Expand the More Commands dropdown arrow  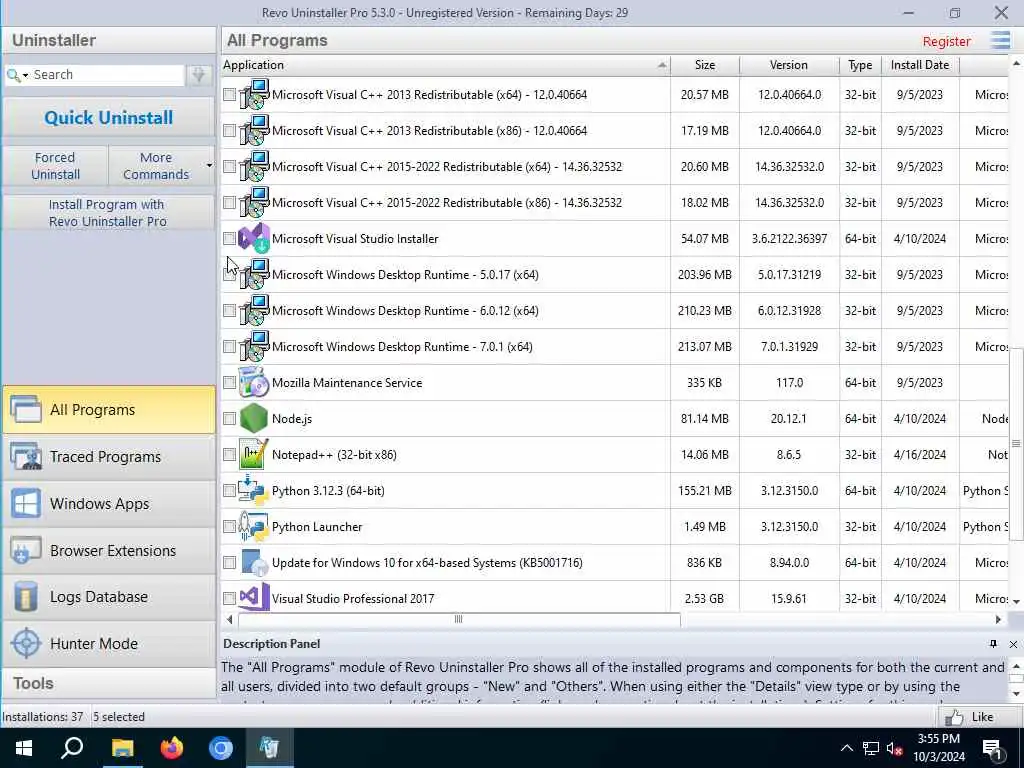[x=209, y=165]
